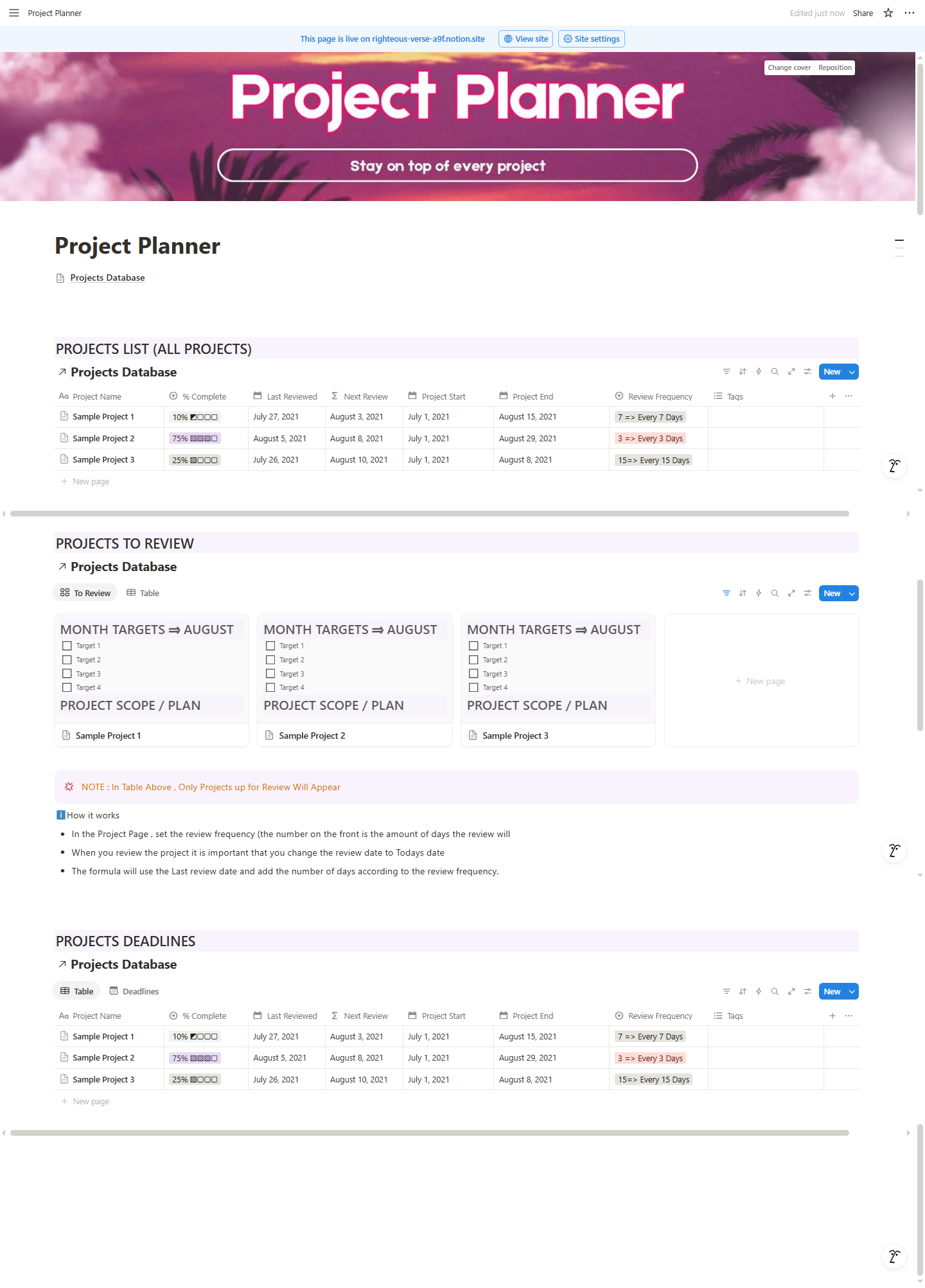Star this page as favorite
Image resolution: width=925 pixels, height=1288 pixels.
pos(888,13)
